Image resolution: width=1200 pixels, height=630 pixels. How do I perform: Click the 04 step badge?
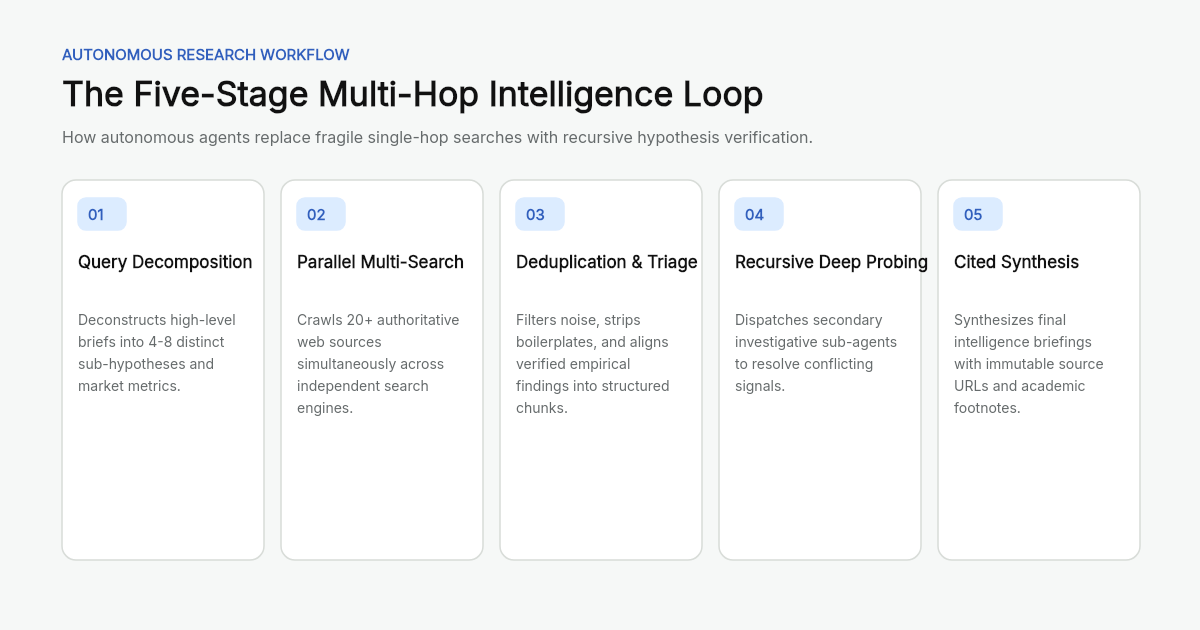click(759, 214)
